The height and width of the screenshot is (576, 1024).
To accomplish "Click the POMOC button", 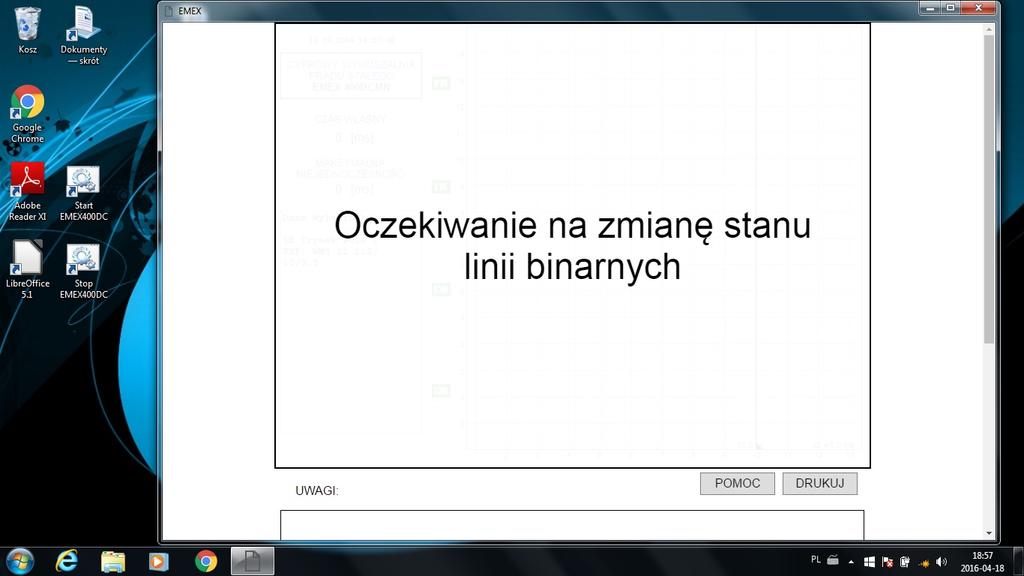I will tap(737, 483).
